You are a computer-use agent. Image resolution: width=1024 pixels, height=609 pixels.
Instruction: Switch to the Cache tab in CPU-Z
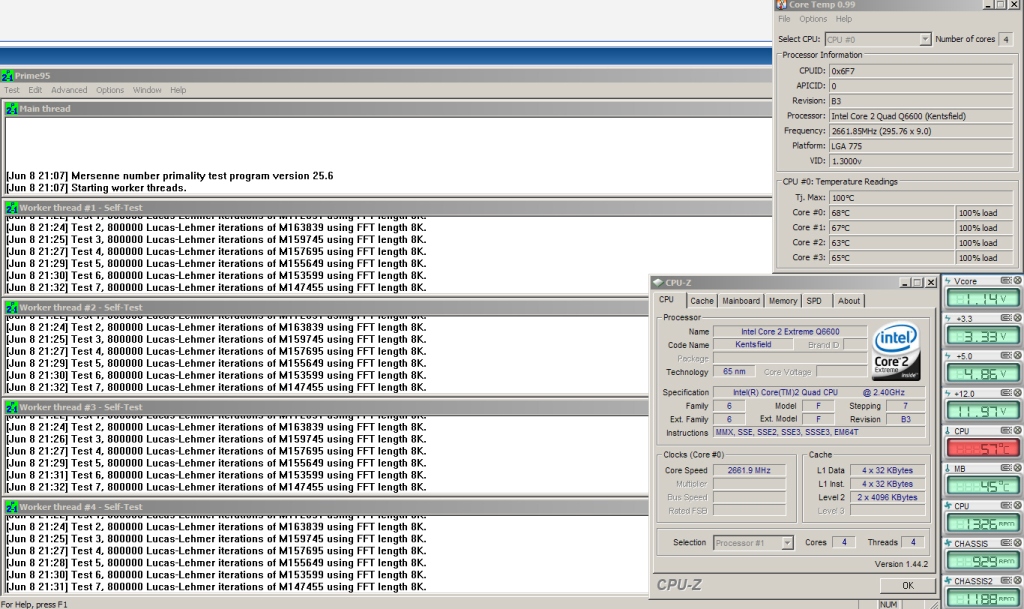pyautogui.click(x=702, y=301)
